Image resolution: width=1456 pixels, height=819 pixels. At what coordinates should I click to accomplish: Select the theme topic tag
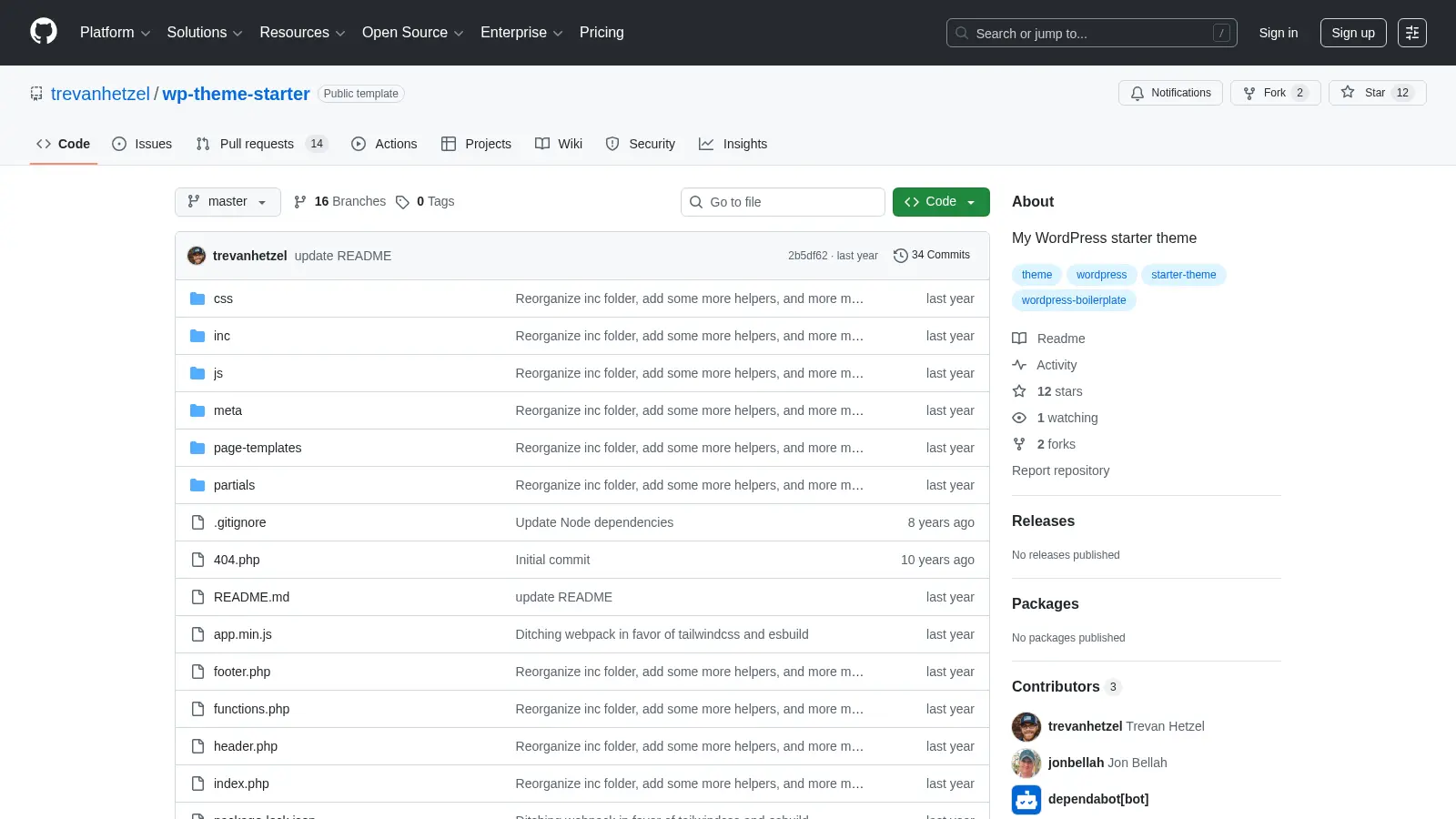(1036, 275)
